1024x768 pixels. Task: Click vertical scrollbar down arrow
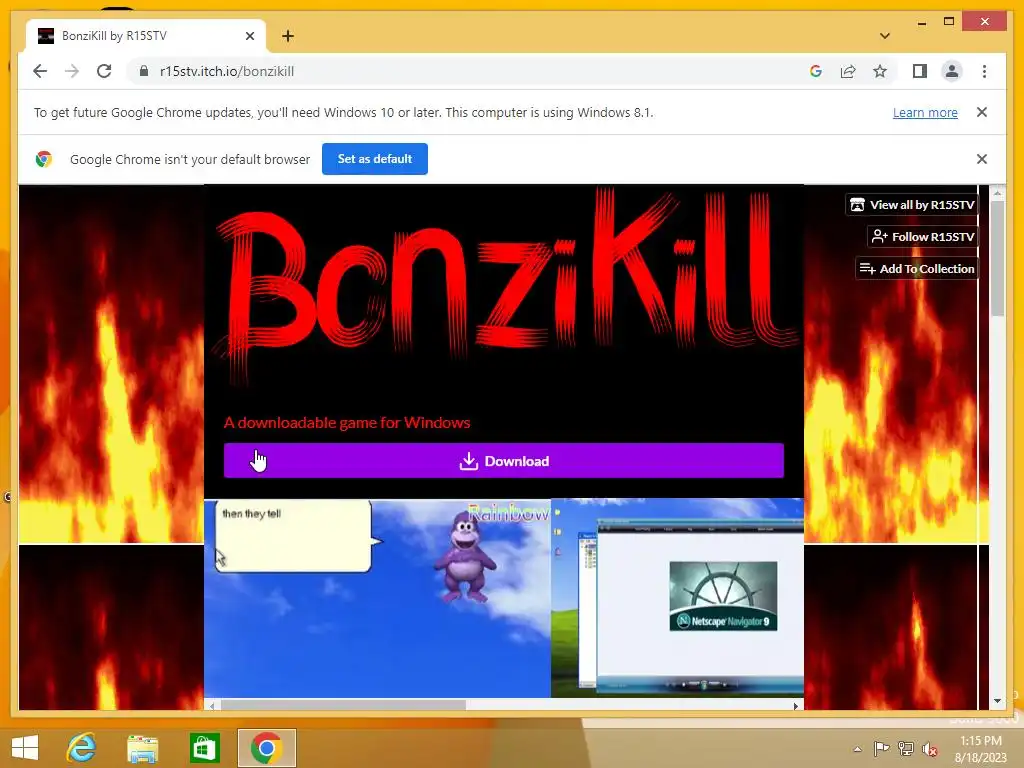[997, 701]
